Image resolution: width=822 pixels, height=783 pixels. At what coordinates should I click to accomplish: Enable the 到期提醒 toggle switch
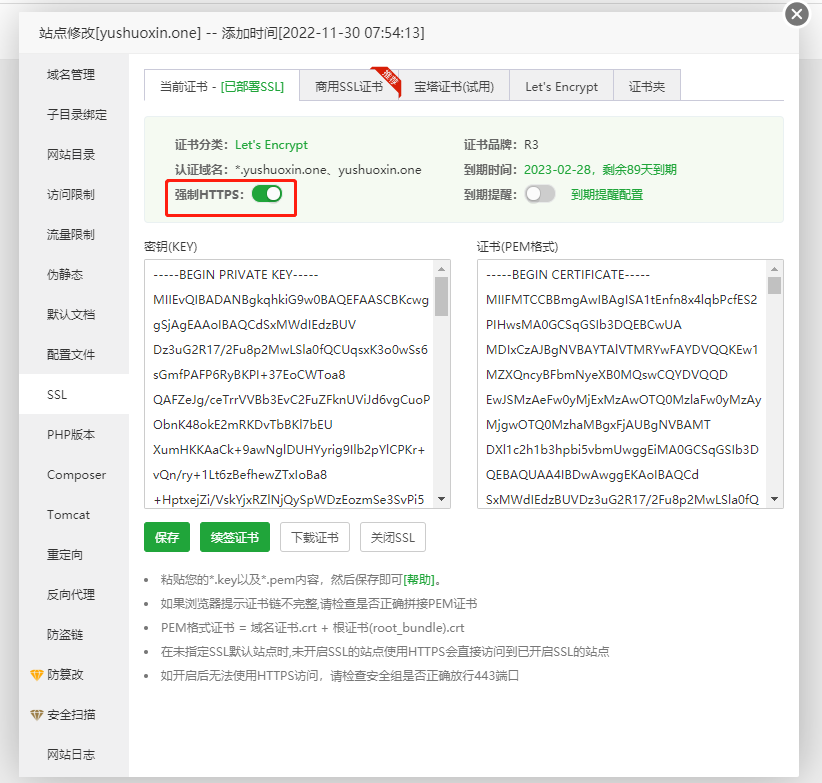point(540,194)
